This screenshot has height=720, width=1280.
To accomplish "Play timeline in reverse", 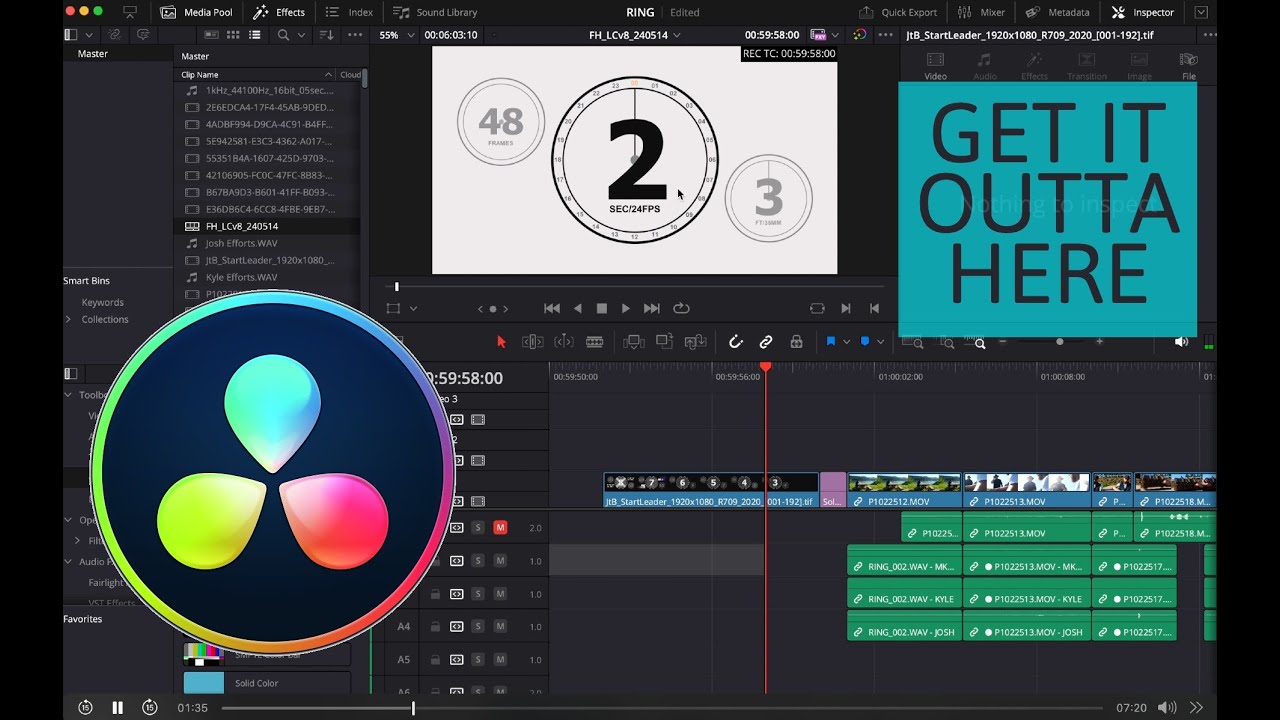I will pyautogui.click(x=577, y=309).
